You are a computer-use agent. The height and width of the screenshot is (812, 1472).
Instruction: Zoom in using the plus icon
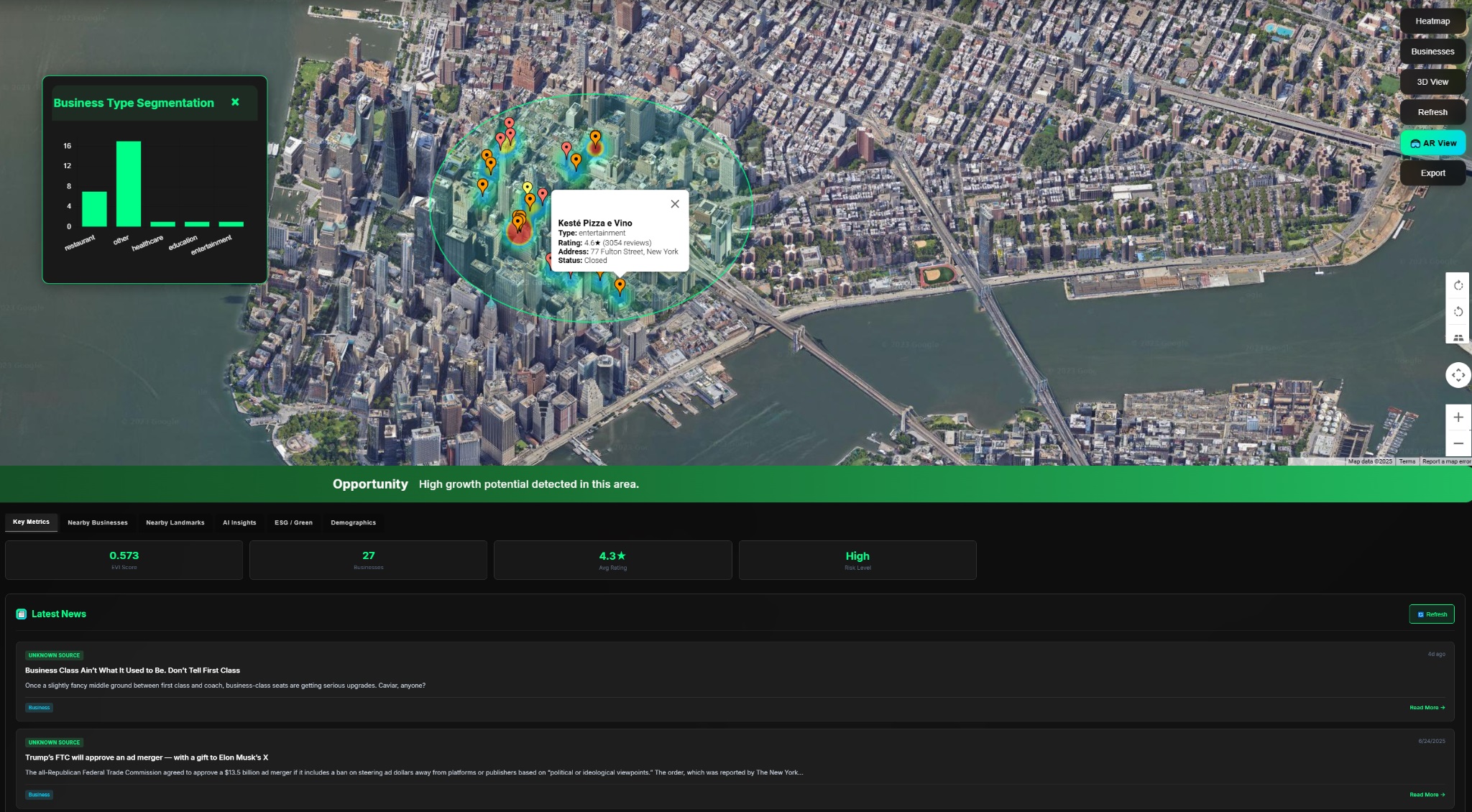(1458, 417)
